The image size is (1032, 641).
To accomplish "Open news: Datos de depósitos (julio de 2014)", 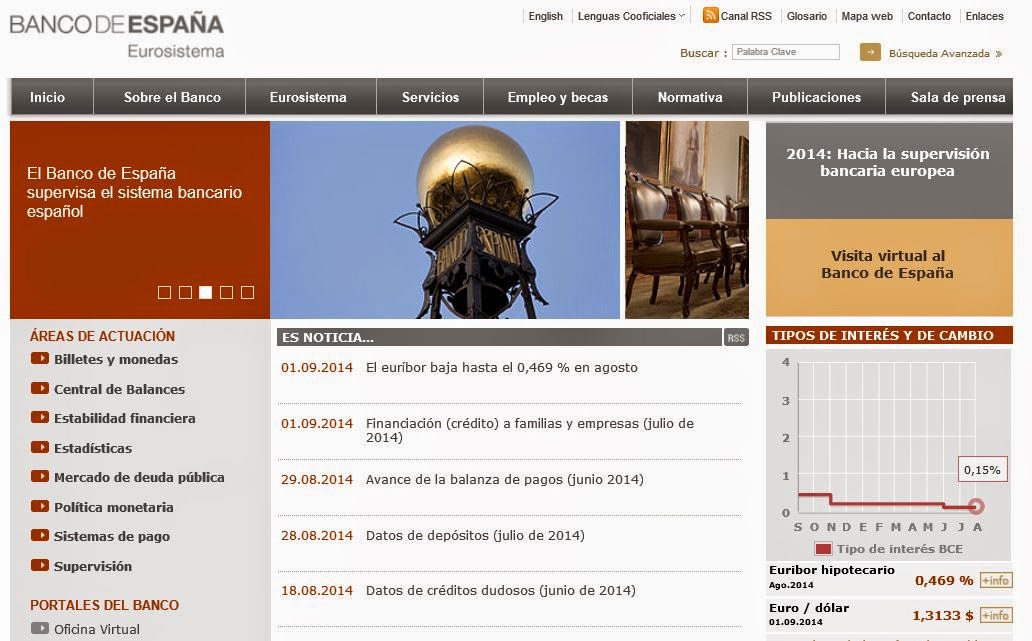I will click(x=475, y=535).
